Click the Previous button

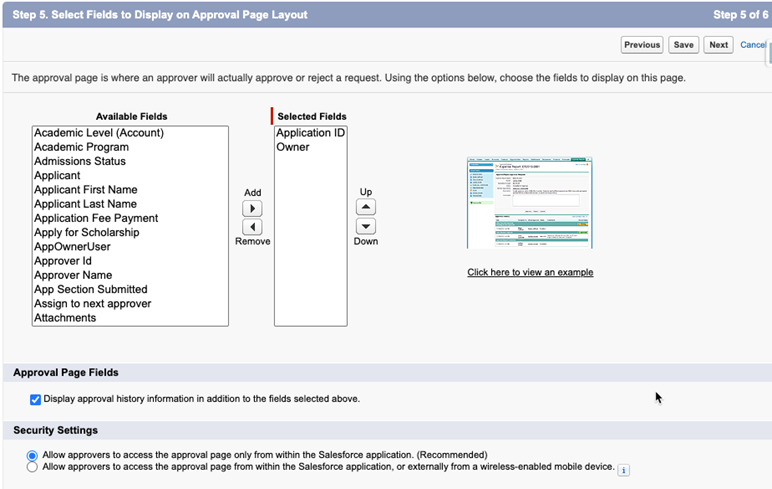(x=642, y=45)
